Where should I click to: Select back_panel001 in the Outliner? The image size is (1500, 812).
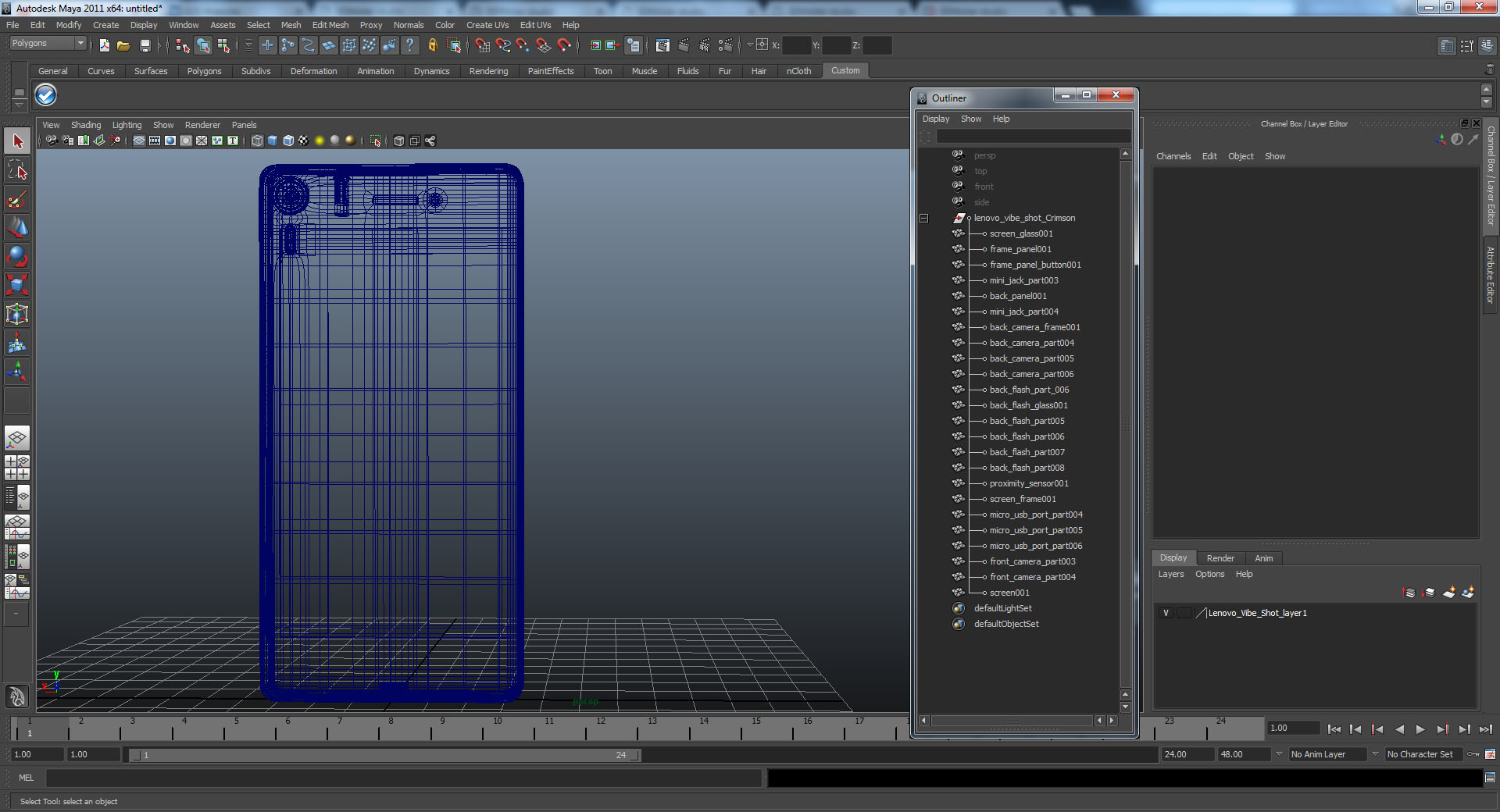coord(1018,296)
